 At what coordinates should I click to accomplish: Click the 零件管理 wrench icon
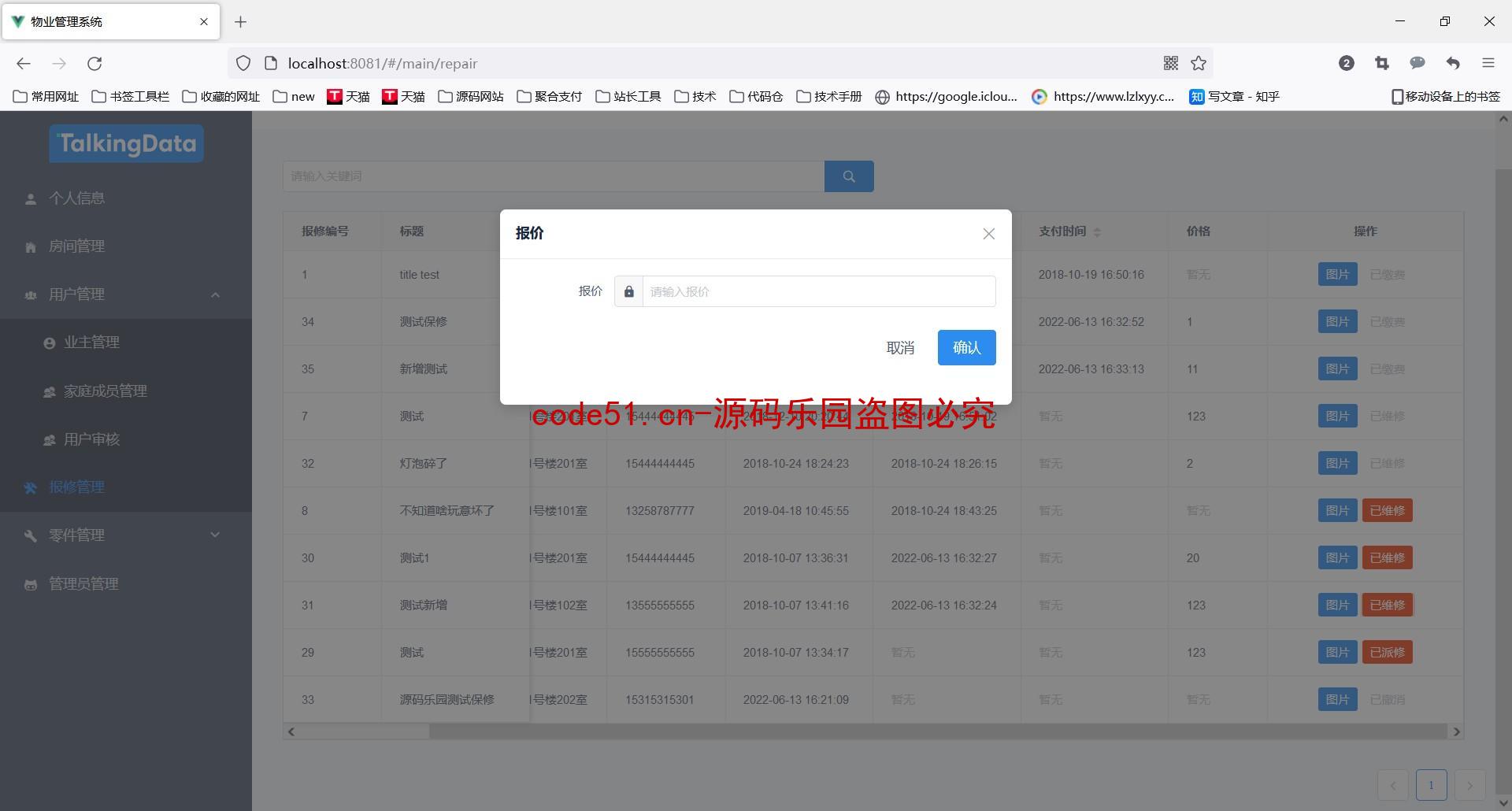tap(31, 536)
